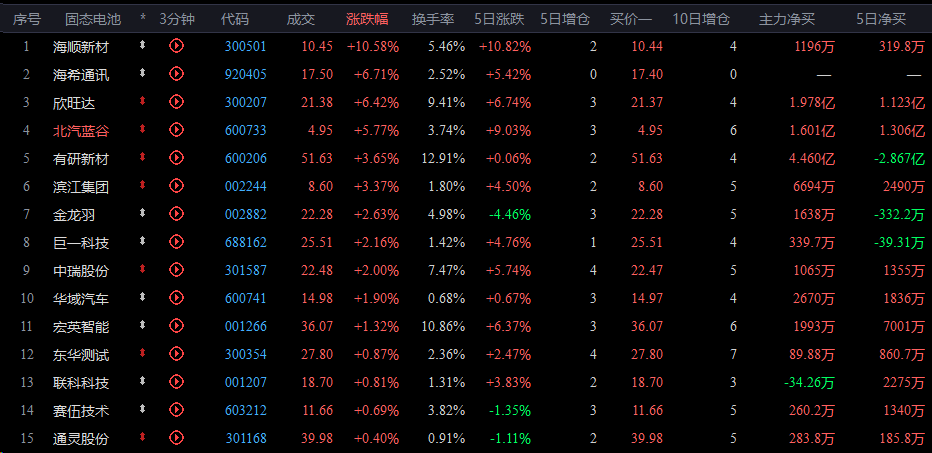932x453 pixels.
Task: Open 3-minute chart icon for 华域汽车
Action: [177, 297]
